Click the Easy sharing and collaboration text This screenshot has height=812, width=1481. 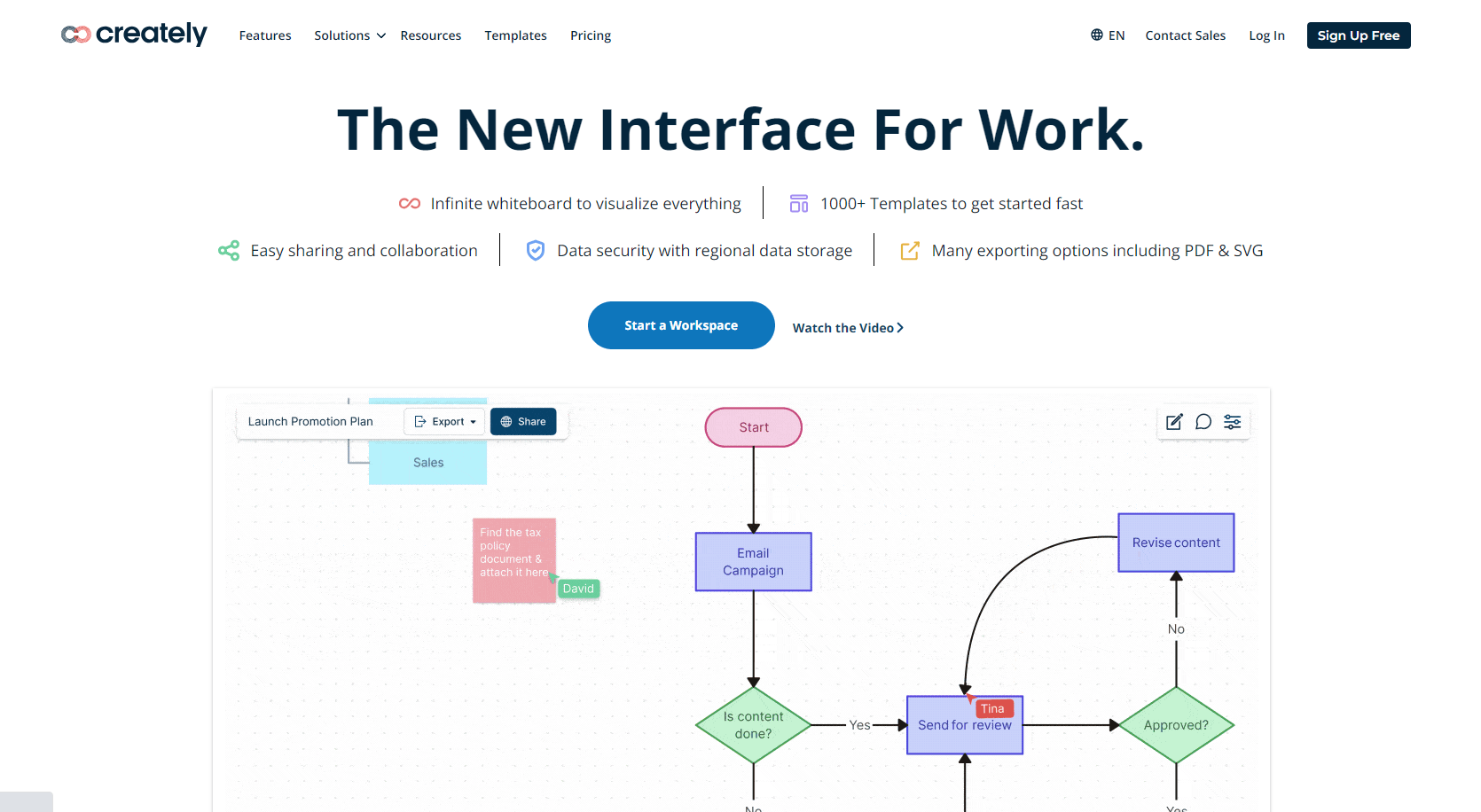pyautogui.click(x=364, y=251)
